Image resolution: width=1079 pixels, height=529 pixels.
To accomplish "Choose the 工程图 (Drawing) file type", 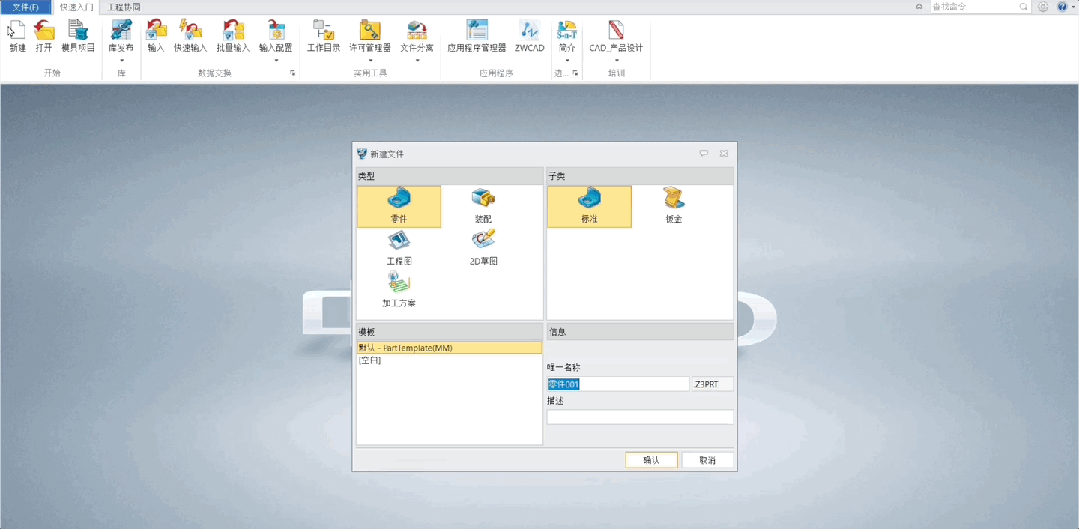I will (398, 247).
